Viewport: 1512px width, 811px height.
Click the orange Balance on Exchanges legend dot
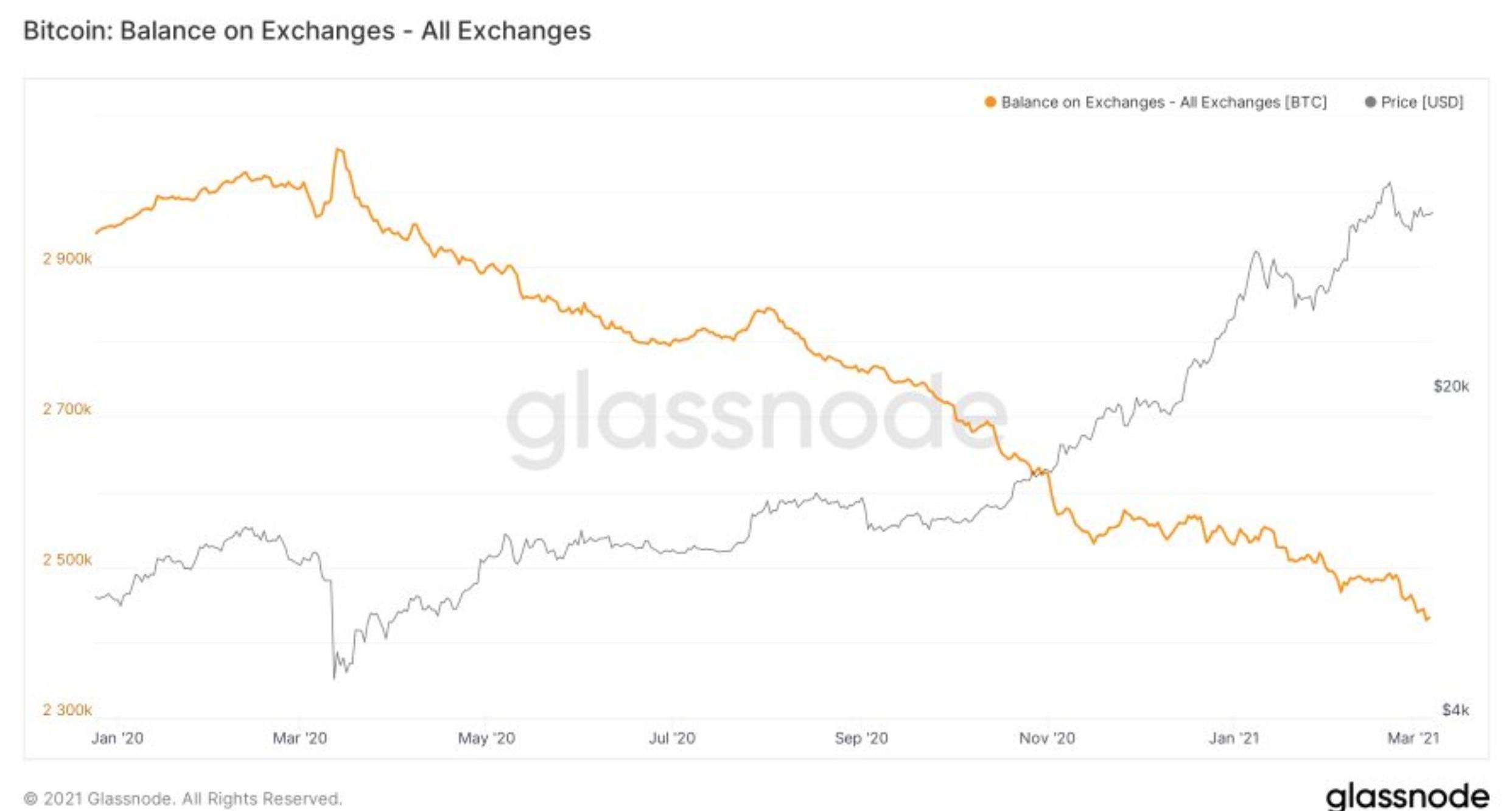click(990, 102)
